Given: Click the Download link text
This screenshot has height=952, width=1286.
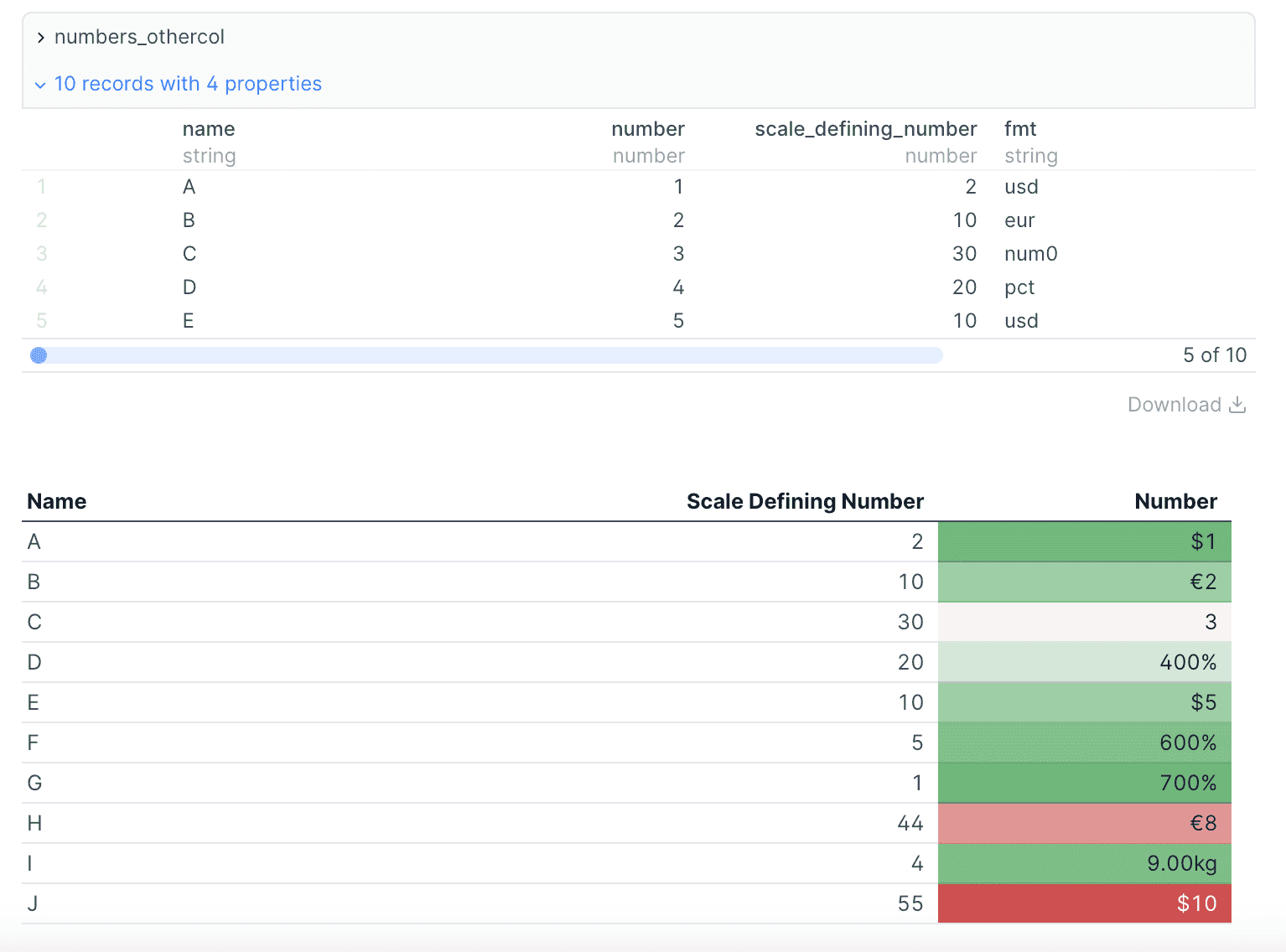Looking at the screenshot, I should (1174, 405).
